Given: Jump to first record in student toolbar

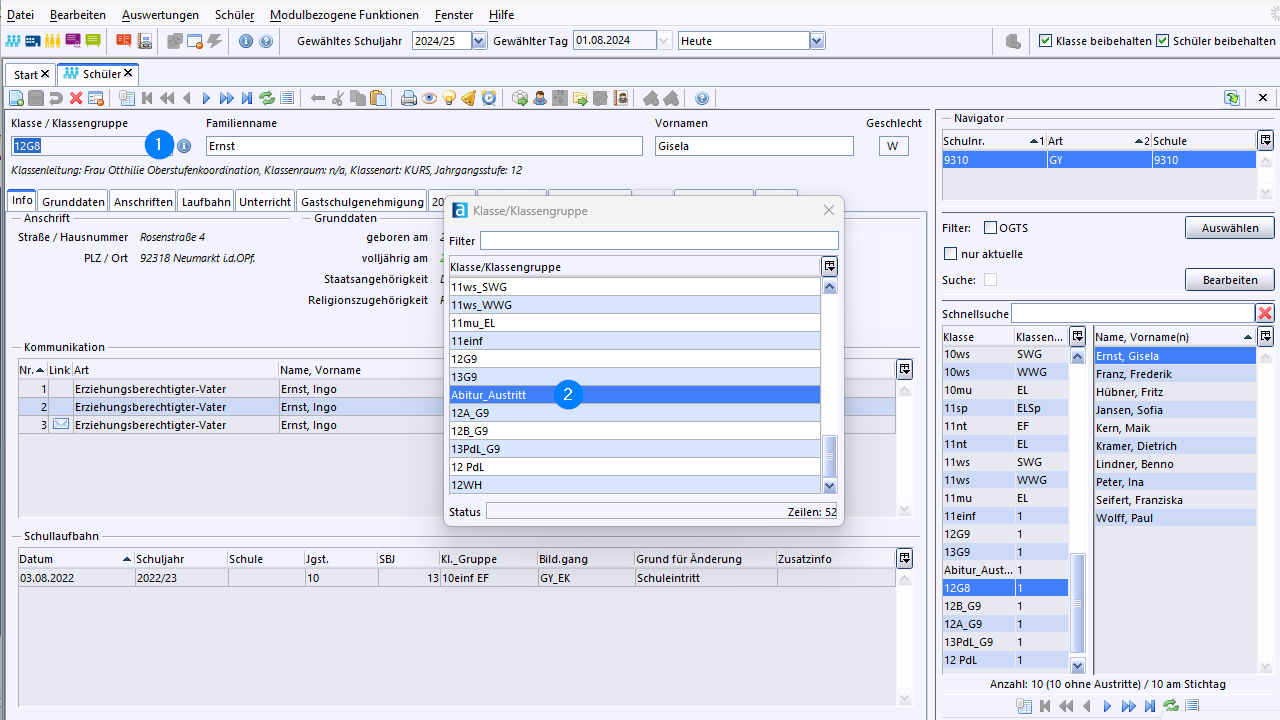Looking at the screenshot, I should click(147, 98).
